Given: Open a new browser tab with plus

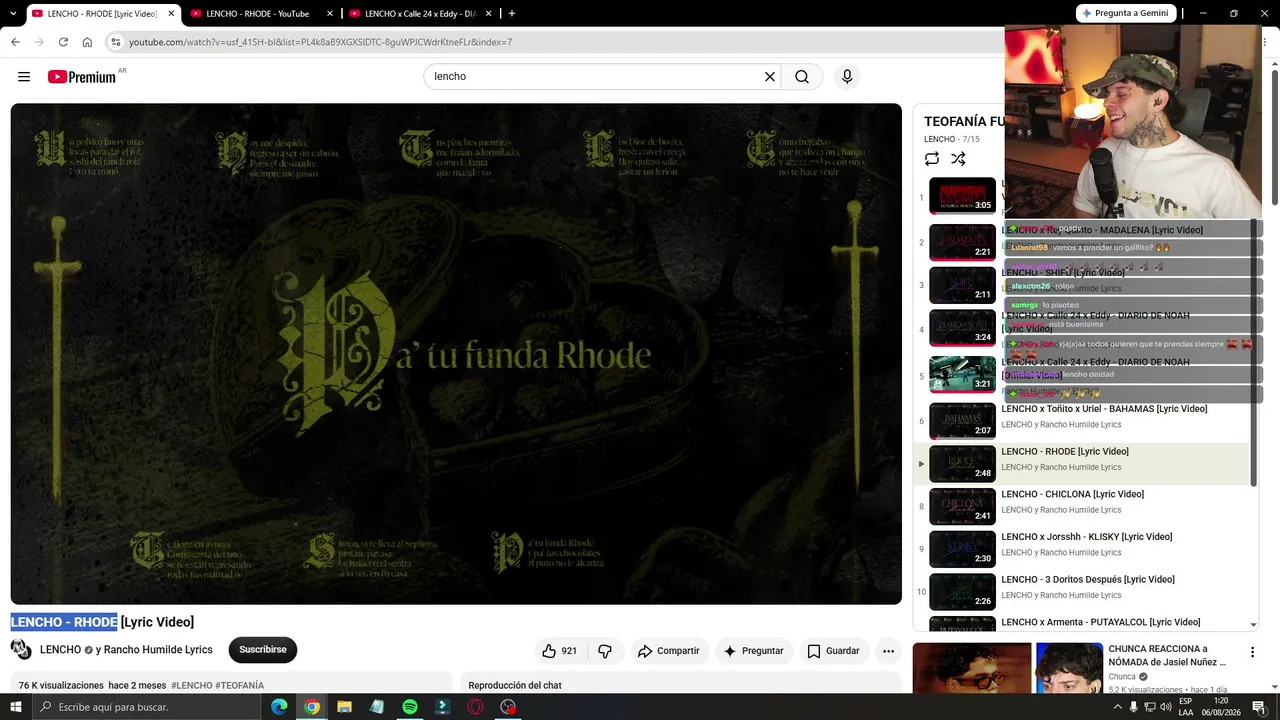Looking at the screenshot, I should click(x=512, y=13).
